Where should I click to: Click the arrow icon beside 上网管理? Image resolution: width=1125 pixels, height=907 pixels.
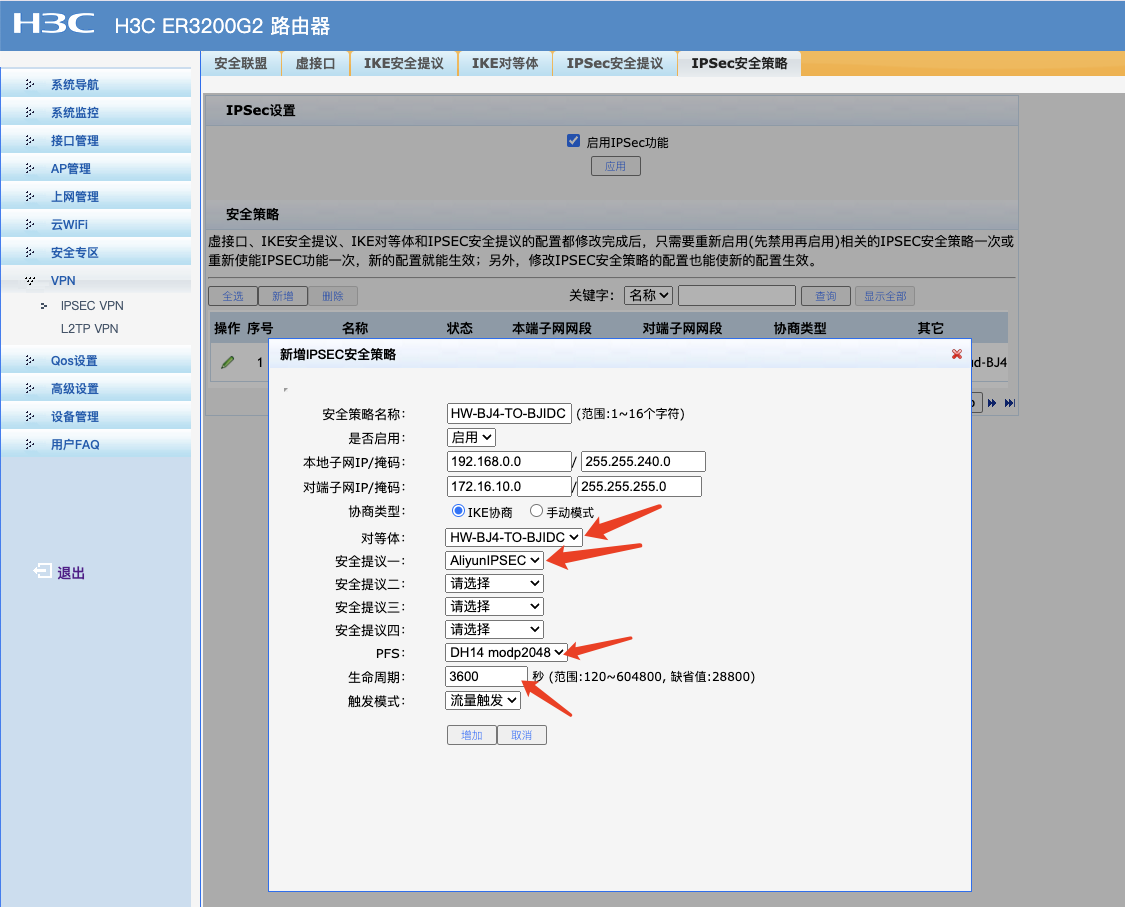pos(29,196)
